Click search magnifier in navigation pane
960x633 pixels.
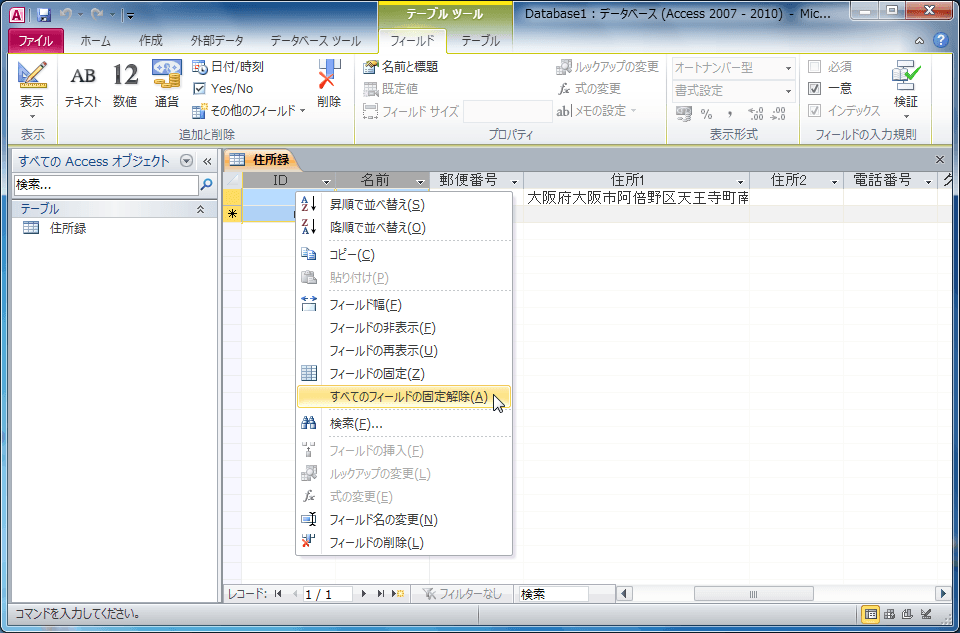207,184
